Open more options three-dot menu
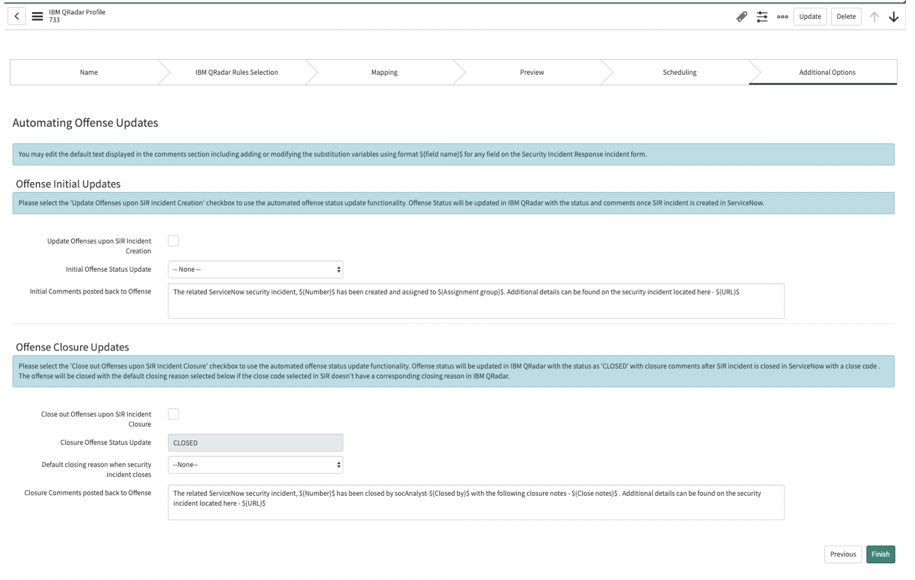 pyautogui.click(x=783, y=16)
